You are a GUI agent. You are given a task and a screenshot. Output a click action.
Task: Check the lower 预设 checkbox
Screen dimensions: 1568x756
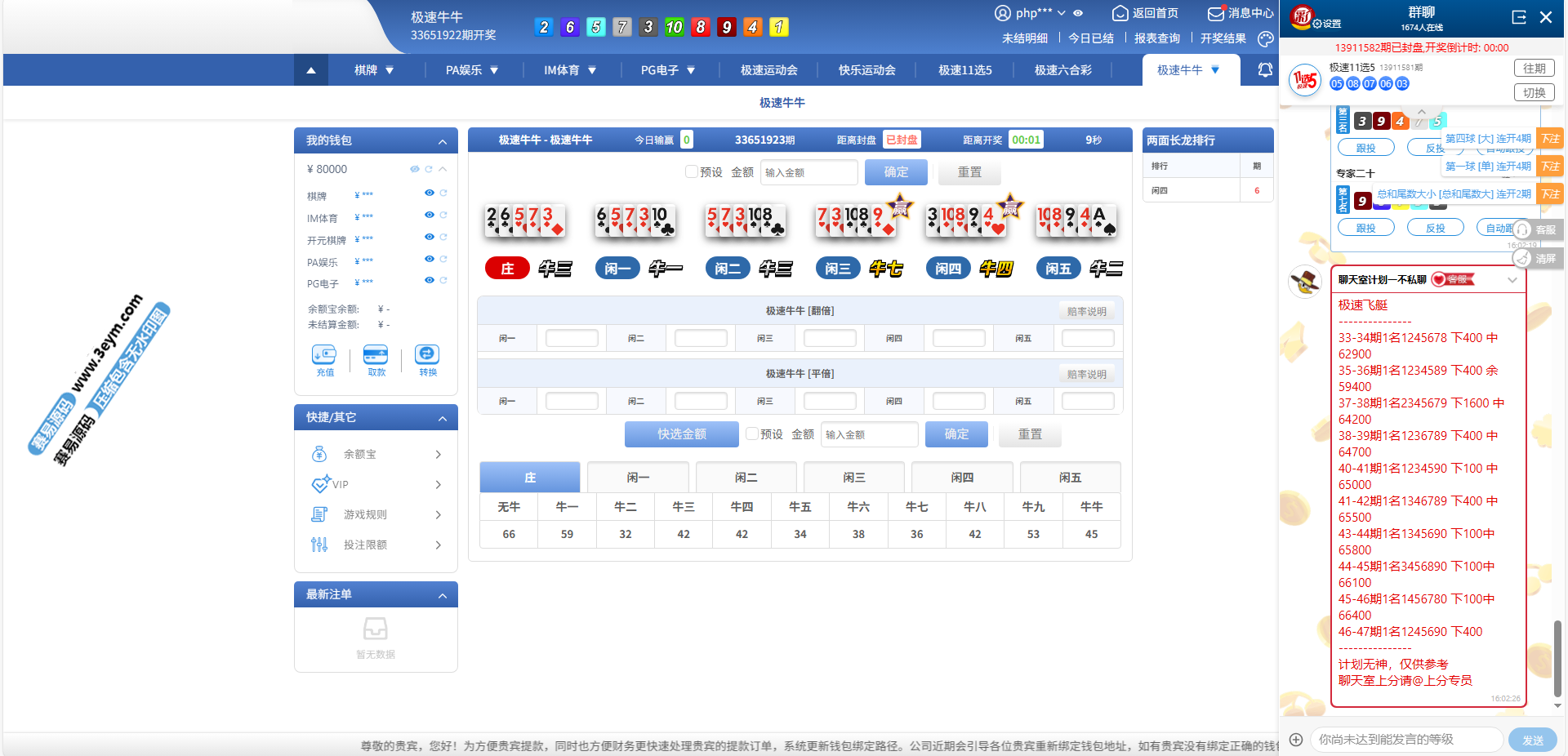(752, 434)
